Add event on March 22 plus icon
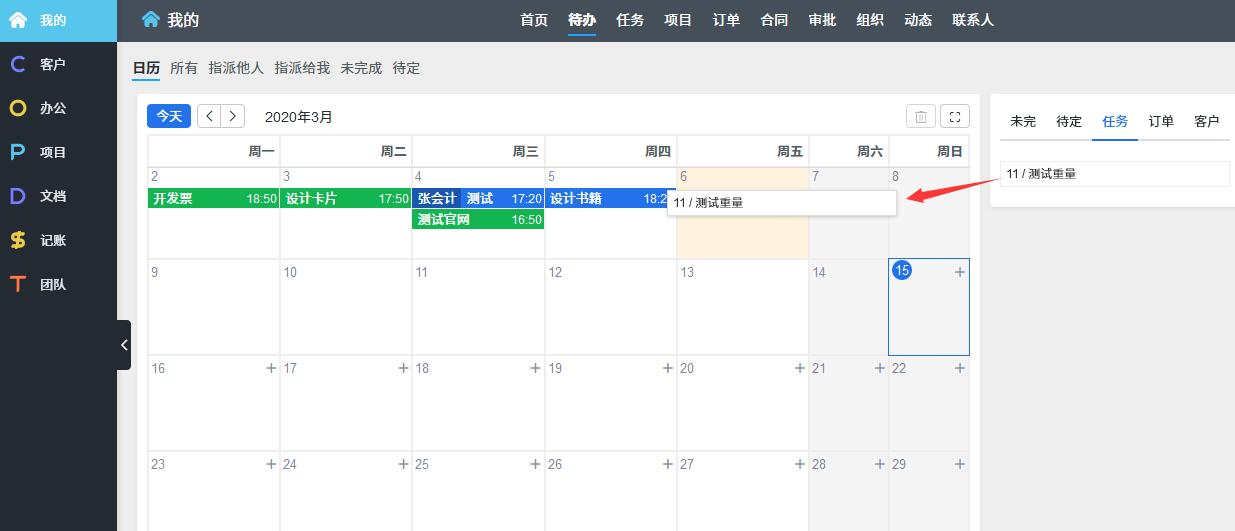Image resolution: width=1235 pixels, height=531 pixels. tap(960, 368)
